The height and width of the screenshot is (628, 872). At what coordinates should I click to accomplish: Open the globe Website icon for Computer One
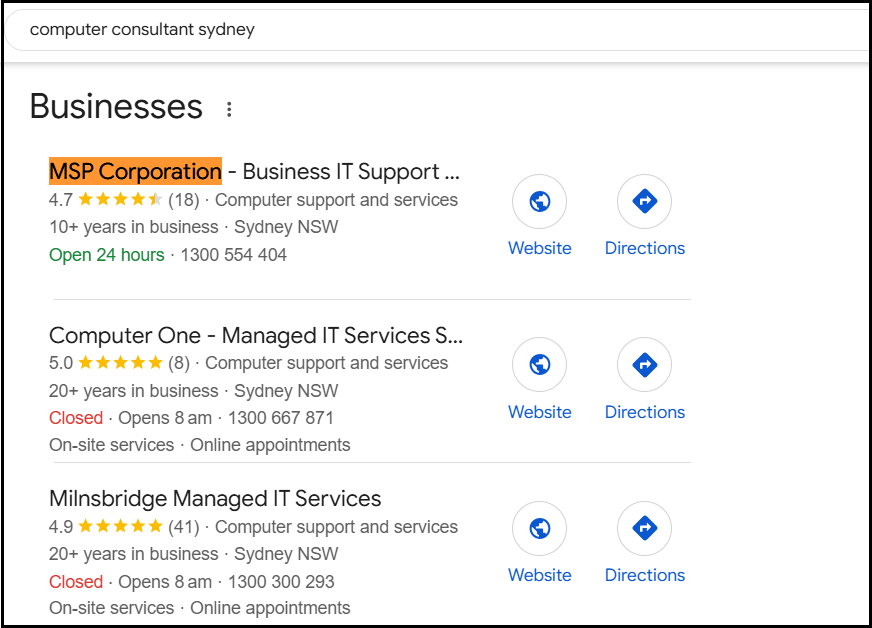pyautogui.click(x=539, y=365)
